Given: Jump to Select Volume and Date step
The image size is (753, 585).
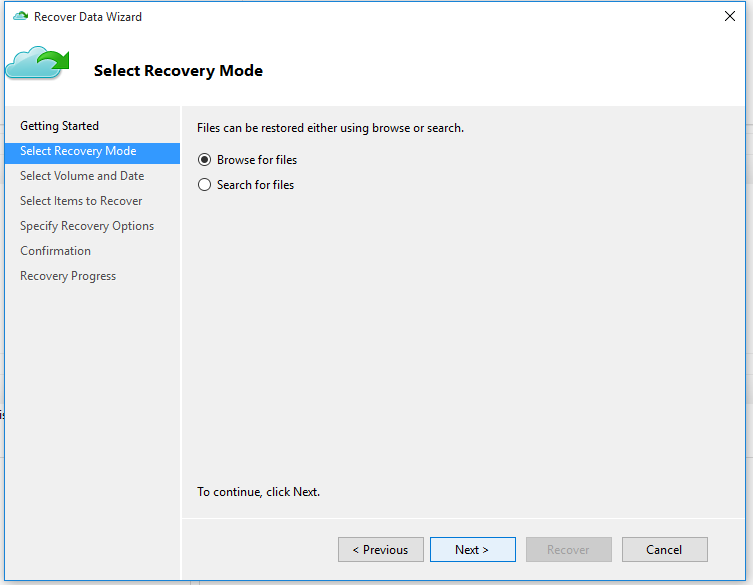Looking at the screenshot, I should coord(82,176).
